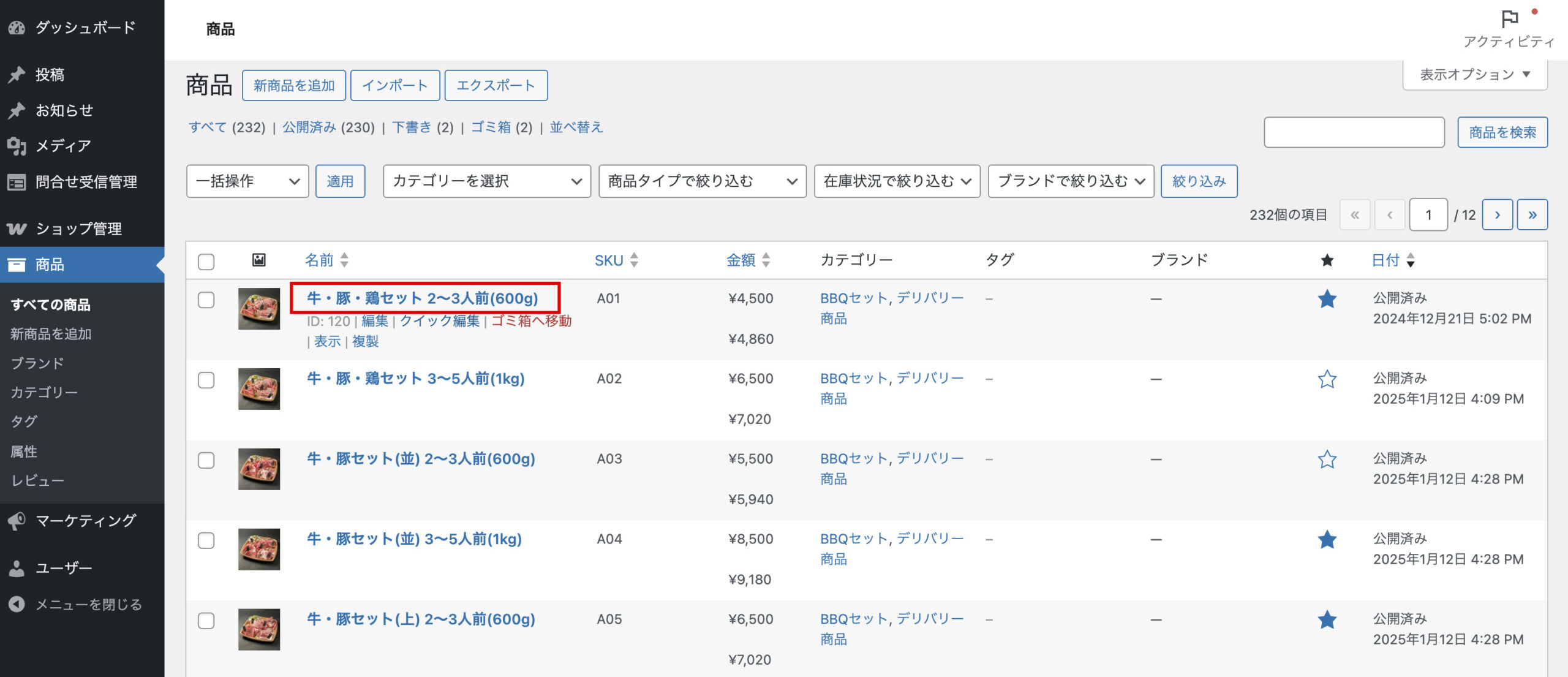
Task: Open the bulk actions dropdown
Action: coord(247,181)
